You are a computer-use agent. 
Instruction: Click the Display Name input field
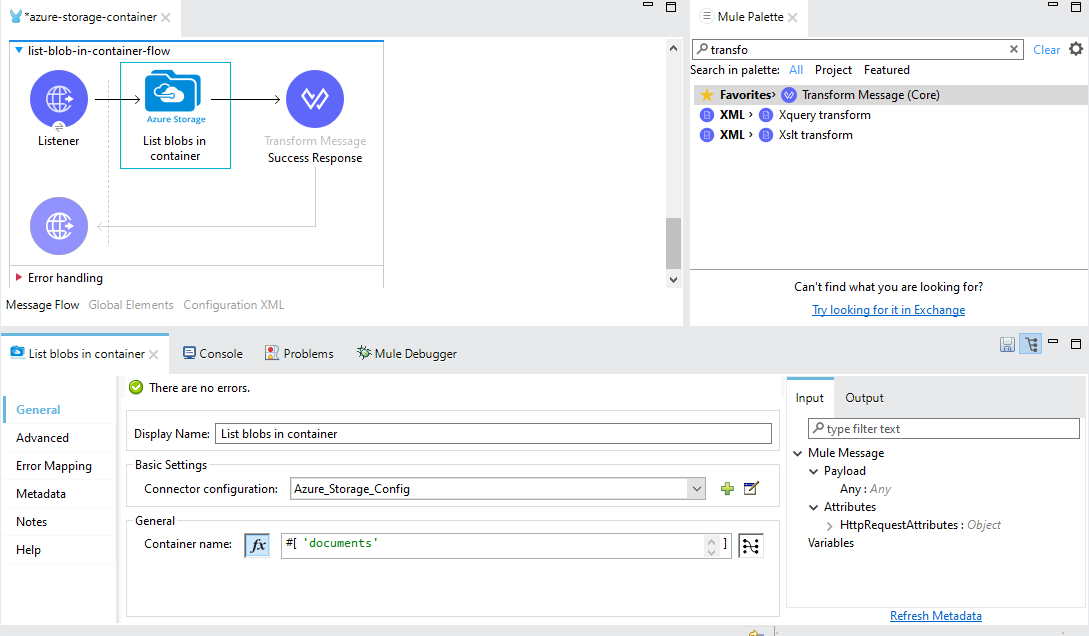494,434
